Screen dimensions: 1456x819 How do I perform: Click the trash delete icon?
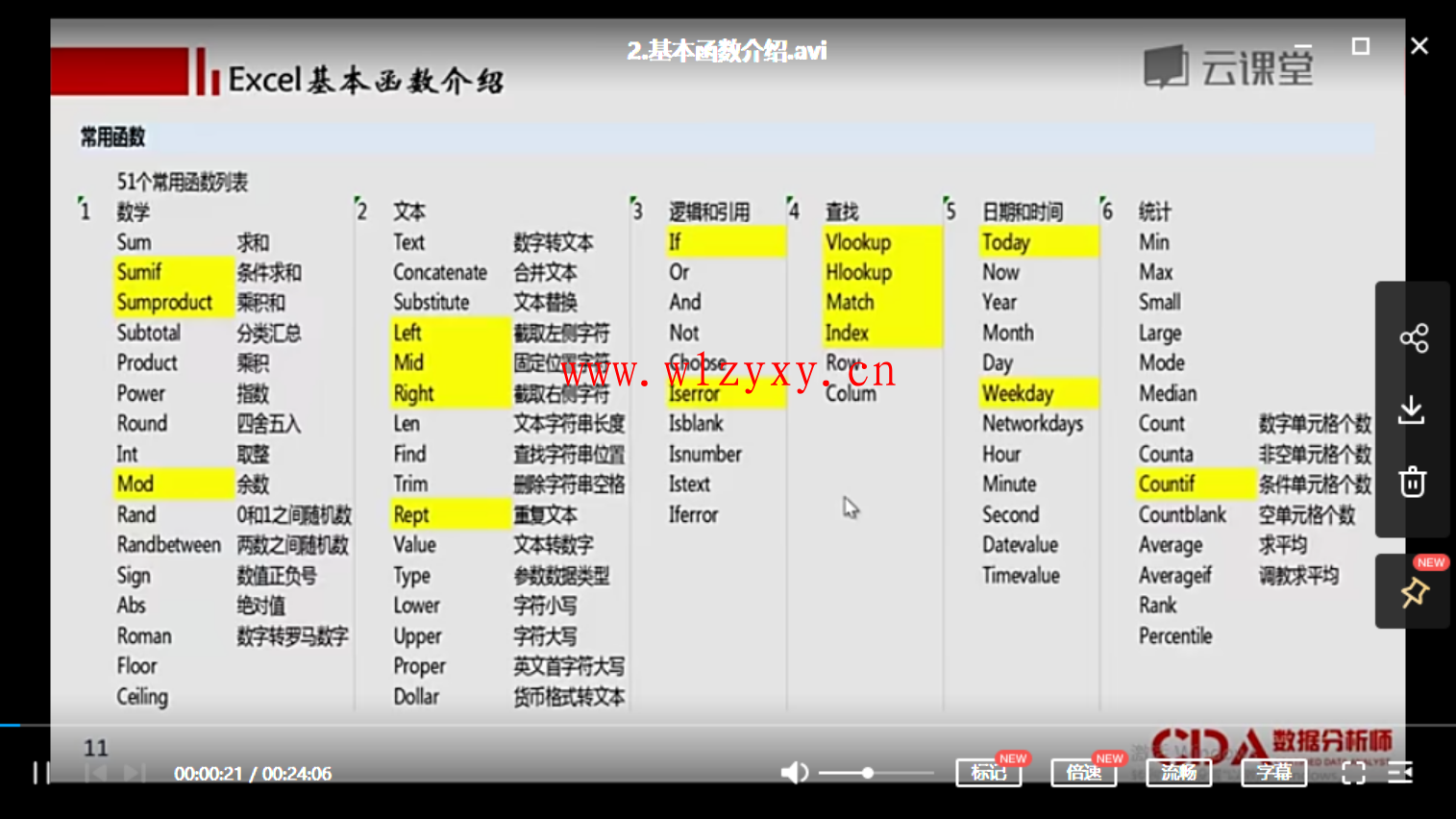(x=1412, y=482)
